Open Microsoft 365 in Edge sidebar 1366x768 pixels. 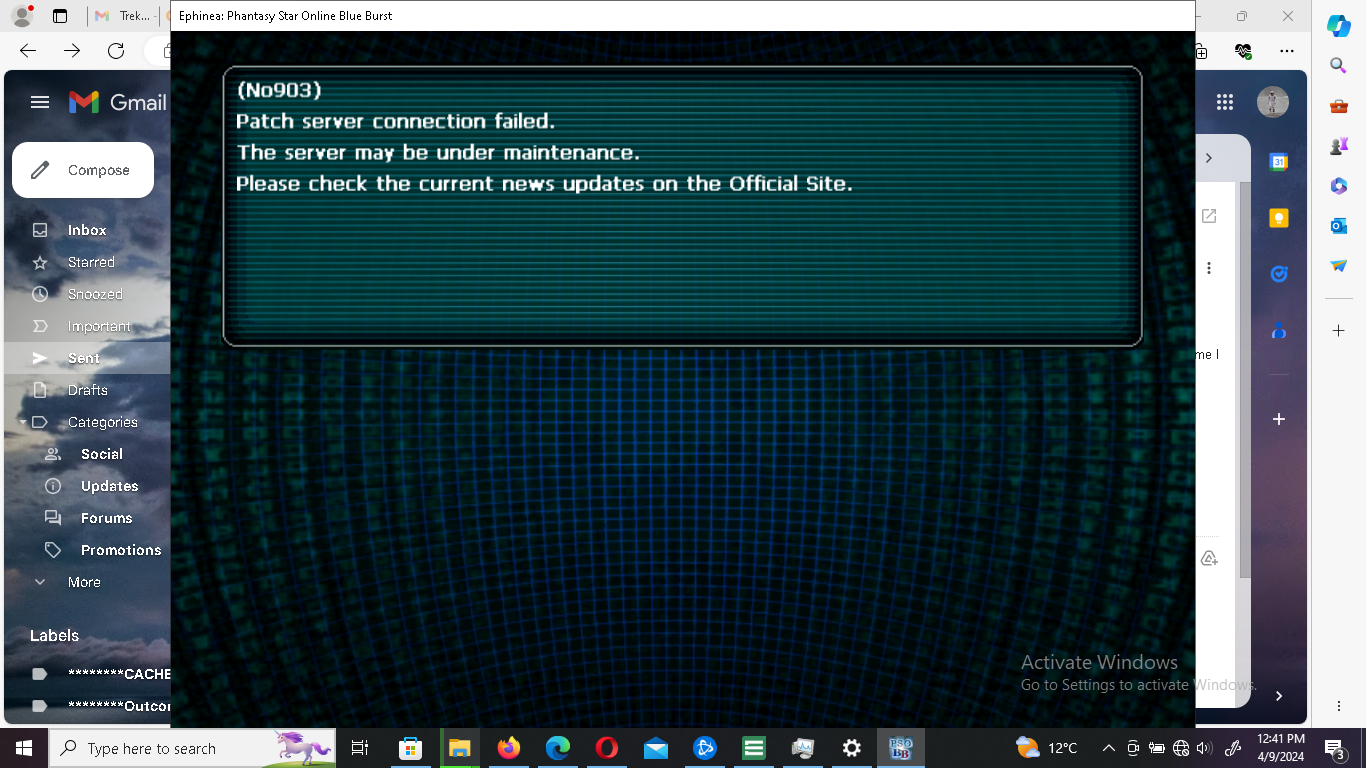1338,186
